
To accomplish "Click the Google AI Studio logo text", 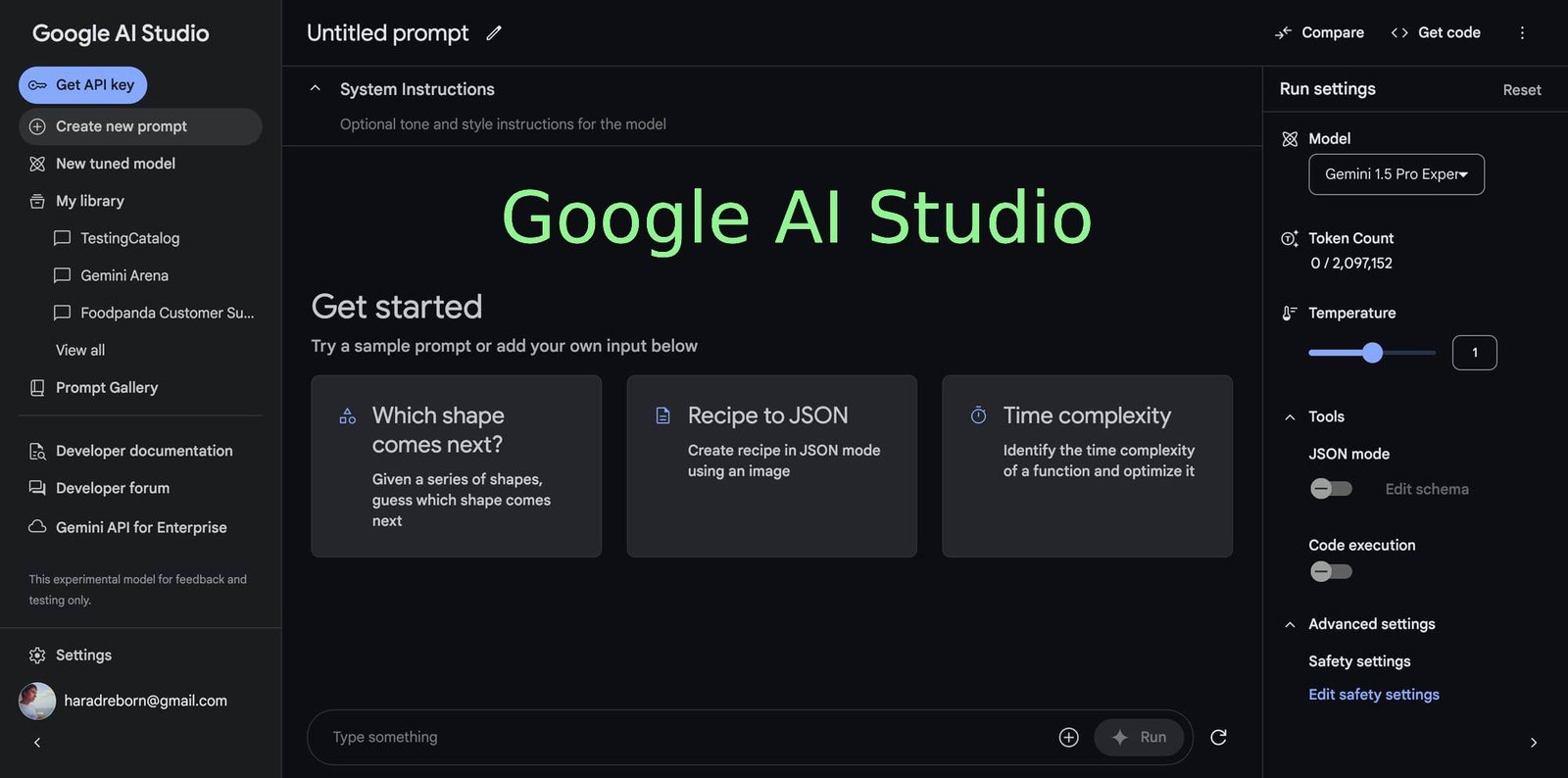I will pyautogui.click(x=121, y=33).
